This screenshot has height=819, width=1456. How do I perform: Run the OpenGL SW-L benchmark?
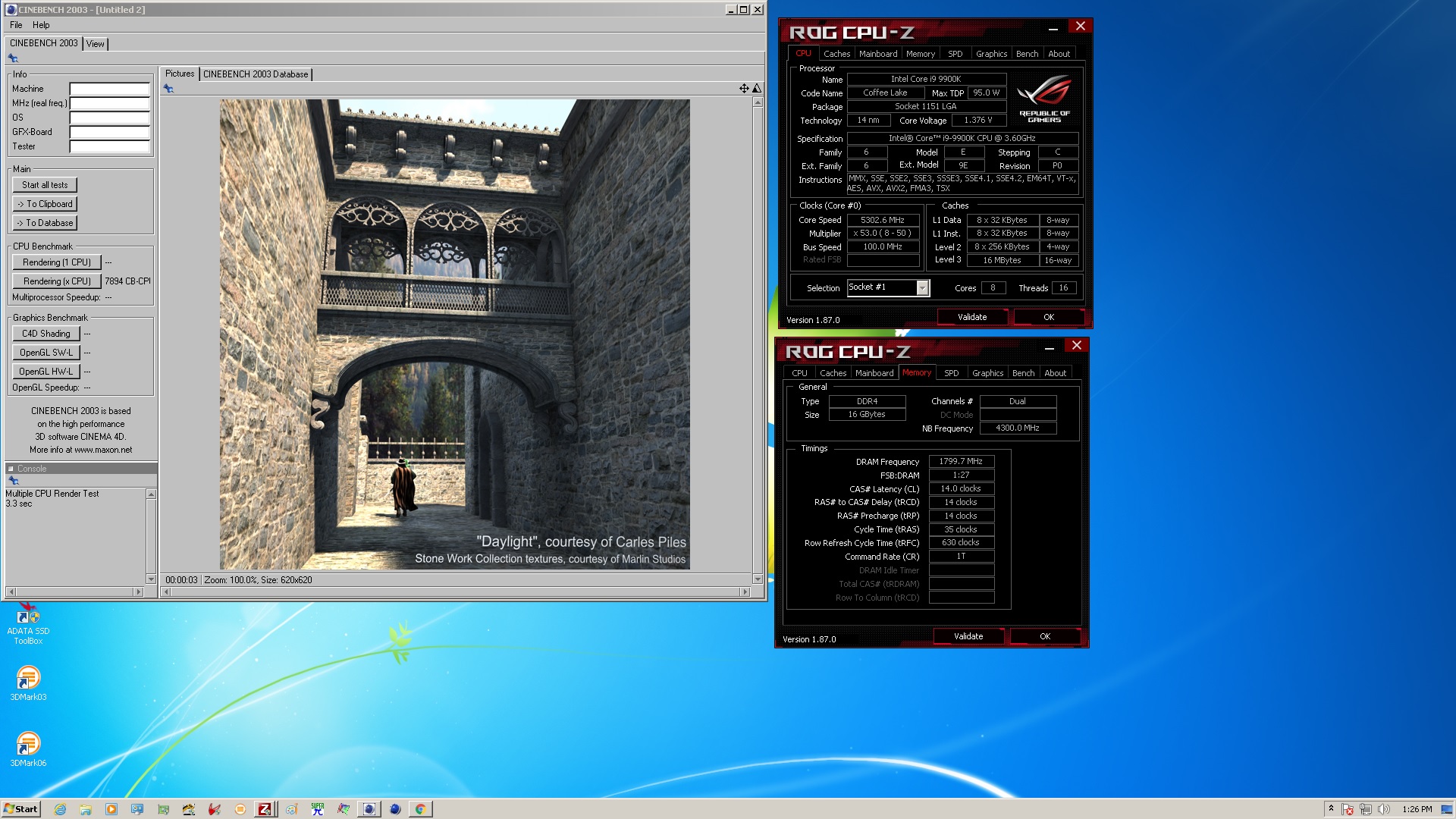(x=45, y=353)
